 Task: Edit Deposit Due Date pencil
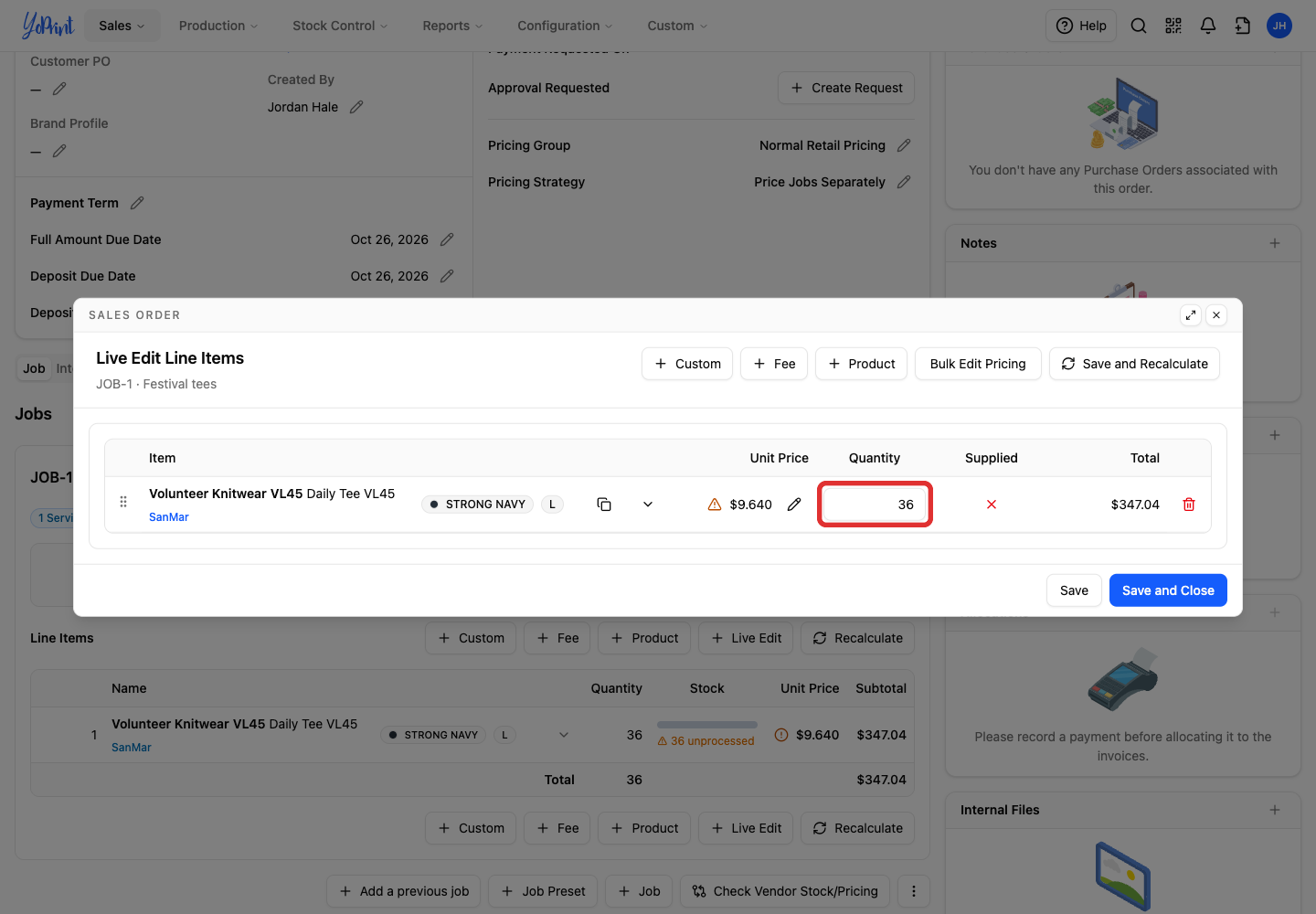tap(447, 276)
